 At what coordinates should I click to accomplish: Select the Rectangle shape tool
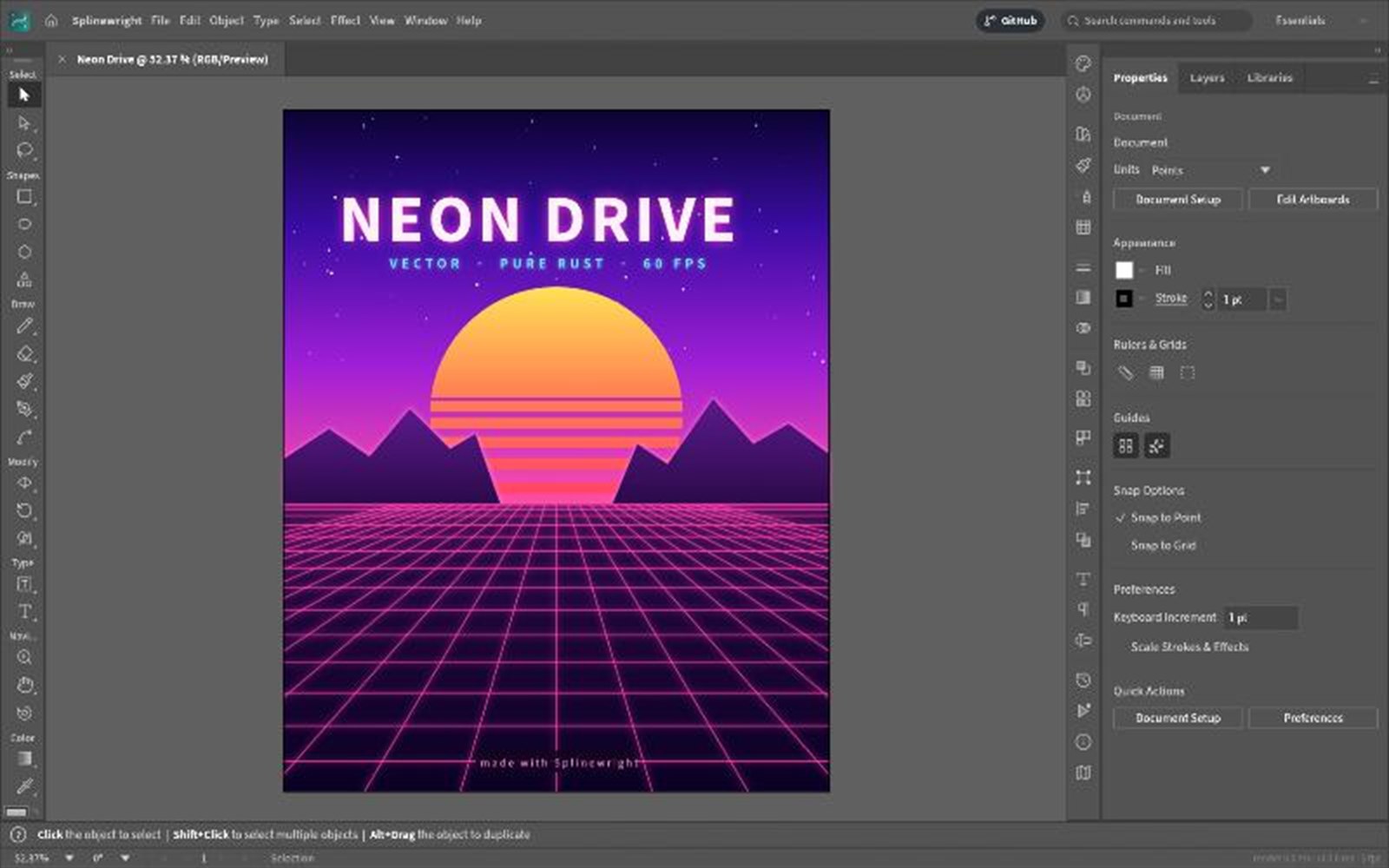pyautogui.click(x=24, y=197)
